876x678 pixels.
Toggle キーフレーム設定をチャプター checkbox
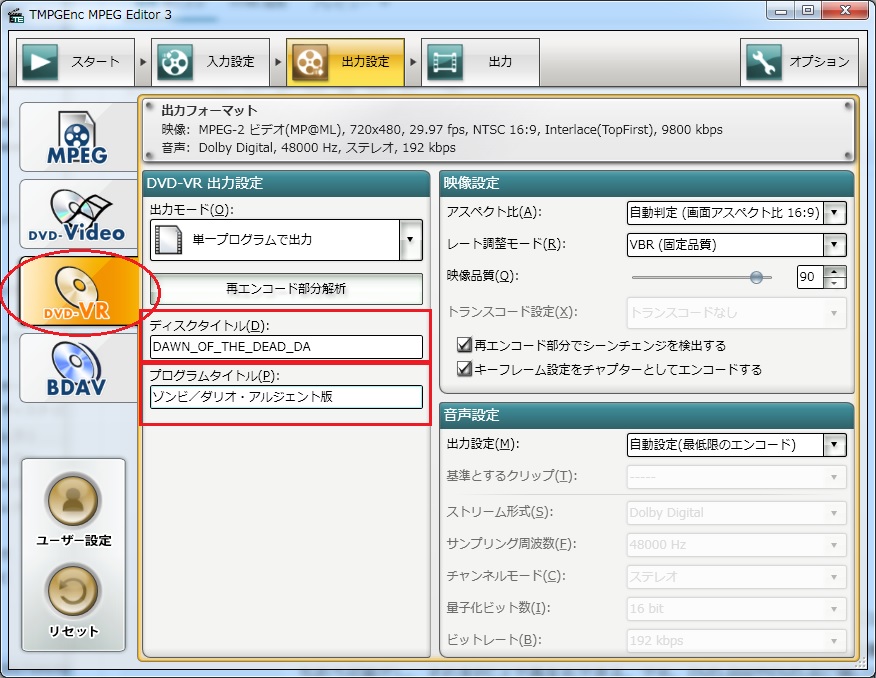pos(464,369)
